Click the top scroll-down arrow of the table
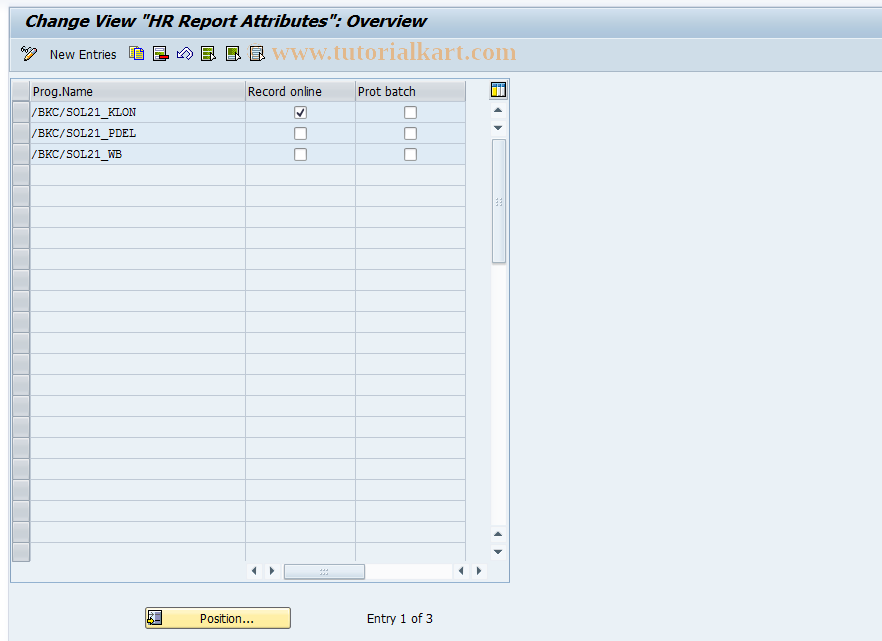This screenshot has width=882, height=641. tap(498, 128)
